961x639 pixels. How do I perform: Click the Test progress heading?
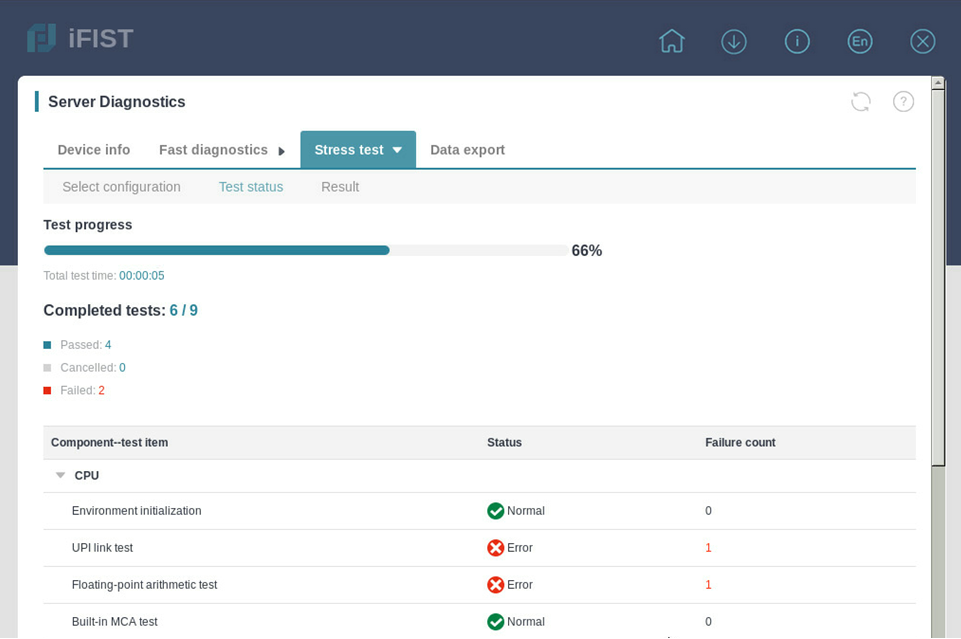88,225
